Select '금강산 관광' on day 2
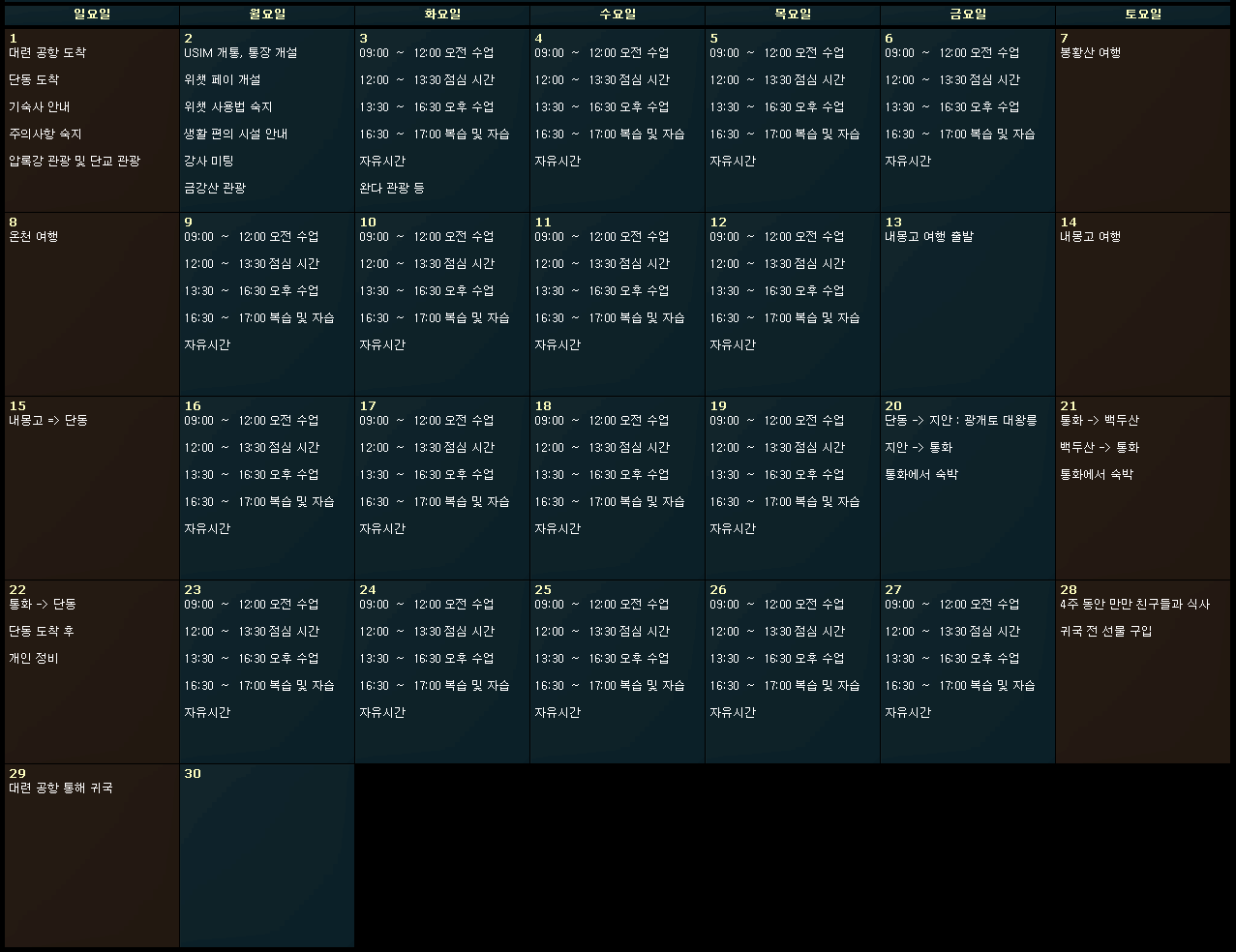 coord(215,189)
